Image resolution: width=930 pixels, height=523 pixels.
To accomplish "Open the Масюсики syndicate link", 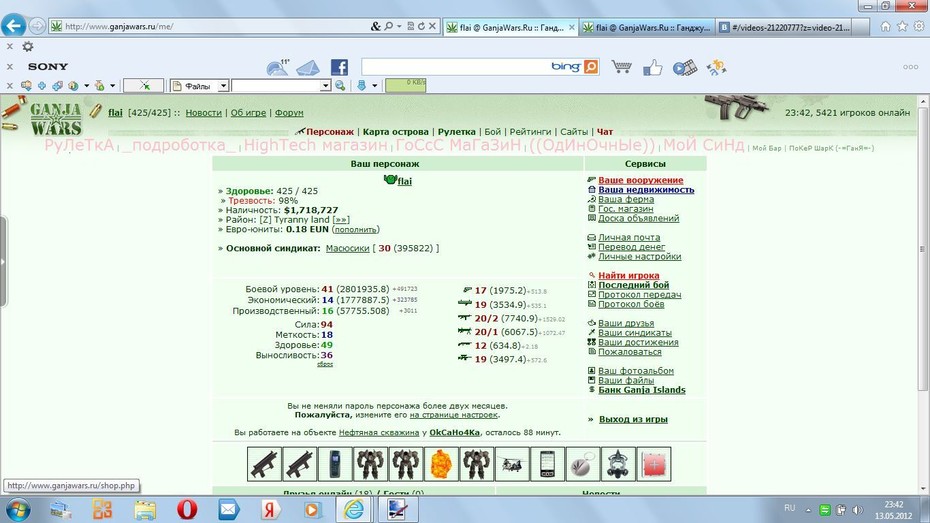I will point(348,248).
